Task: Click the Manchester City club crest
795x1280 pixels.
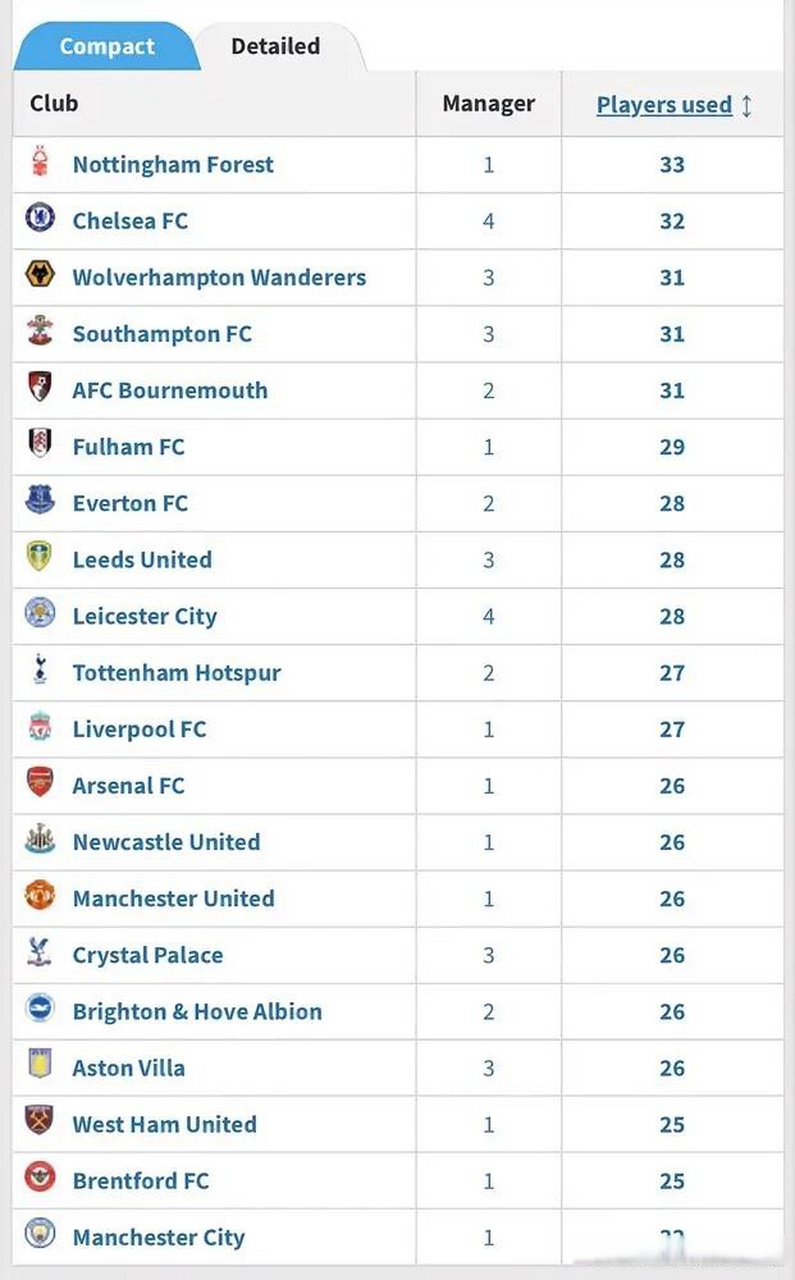Action: coord(40,1235)
